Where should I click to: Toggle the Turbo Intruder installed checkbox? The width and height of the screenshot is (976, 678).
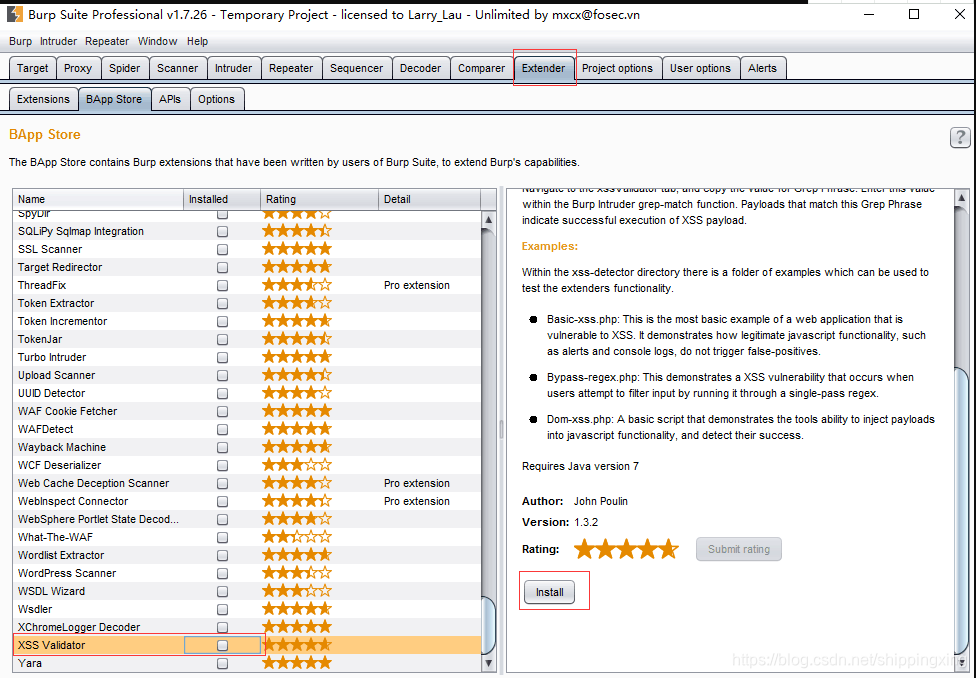click(222, 357)
